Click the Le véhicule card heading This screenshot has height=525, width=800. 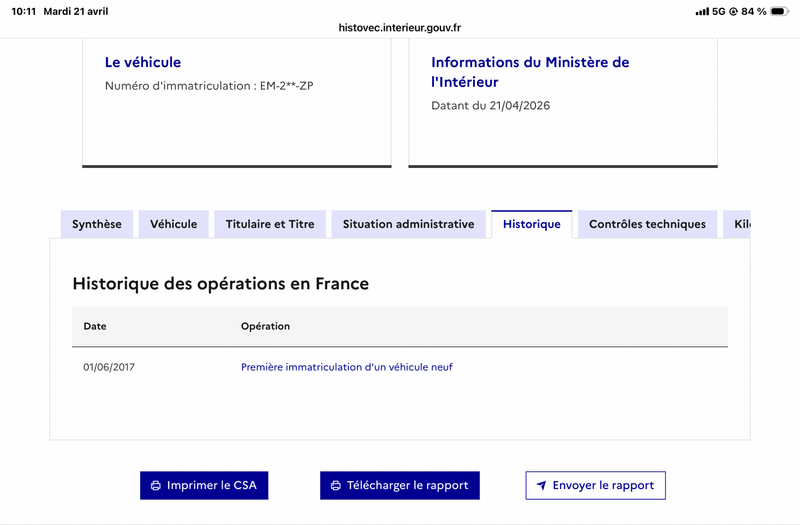[x=143, y=62]
